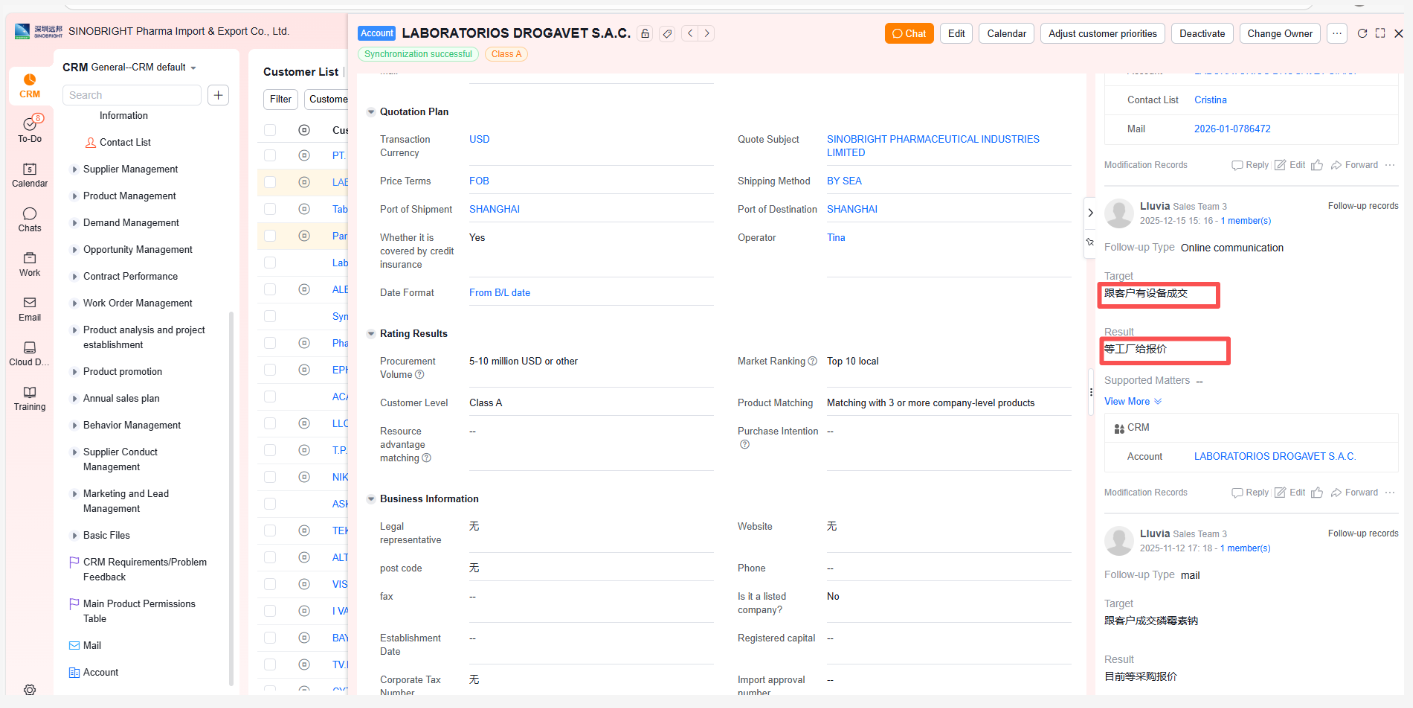
Task: Open the Calendar sidebar icon
Action: point(29,175)
